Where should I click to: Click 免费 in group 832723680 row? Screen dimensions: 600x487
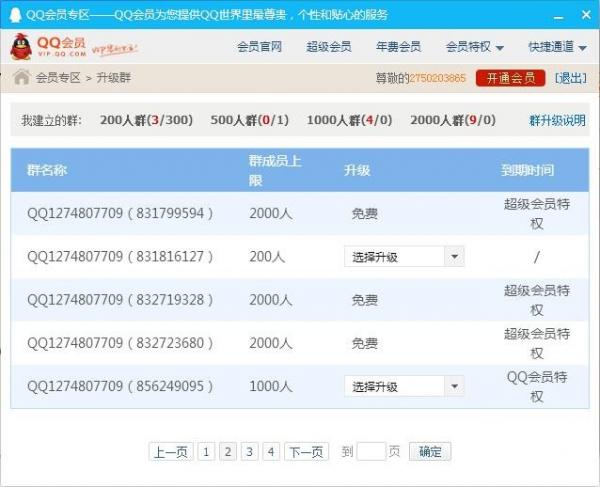[365, 344]
